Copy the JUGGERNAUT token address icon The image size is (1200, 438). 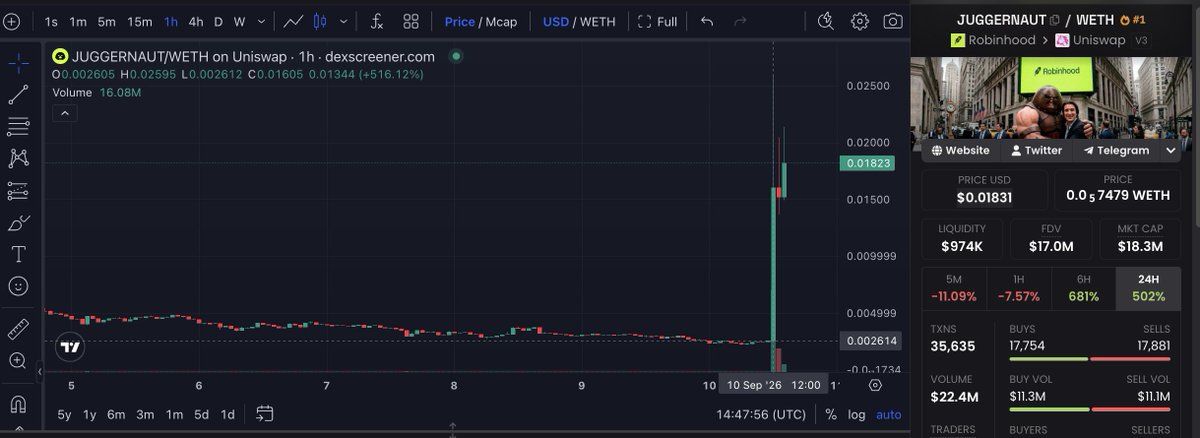coord(1055,19)
